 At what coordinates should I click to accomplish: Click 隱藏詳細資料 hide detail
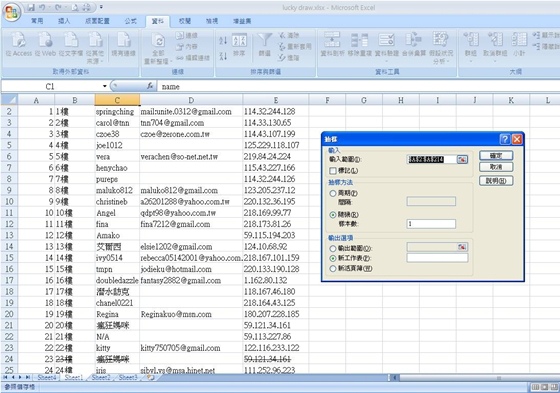546,46
